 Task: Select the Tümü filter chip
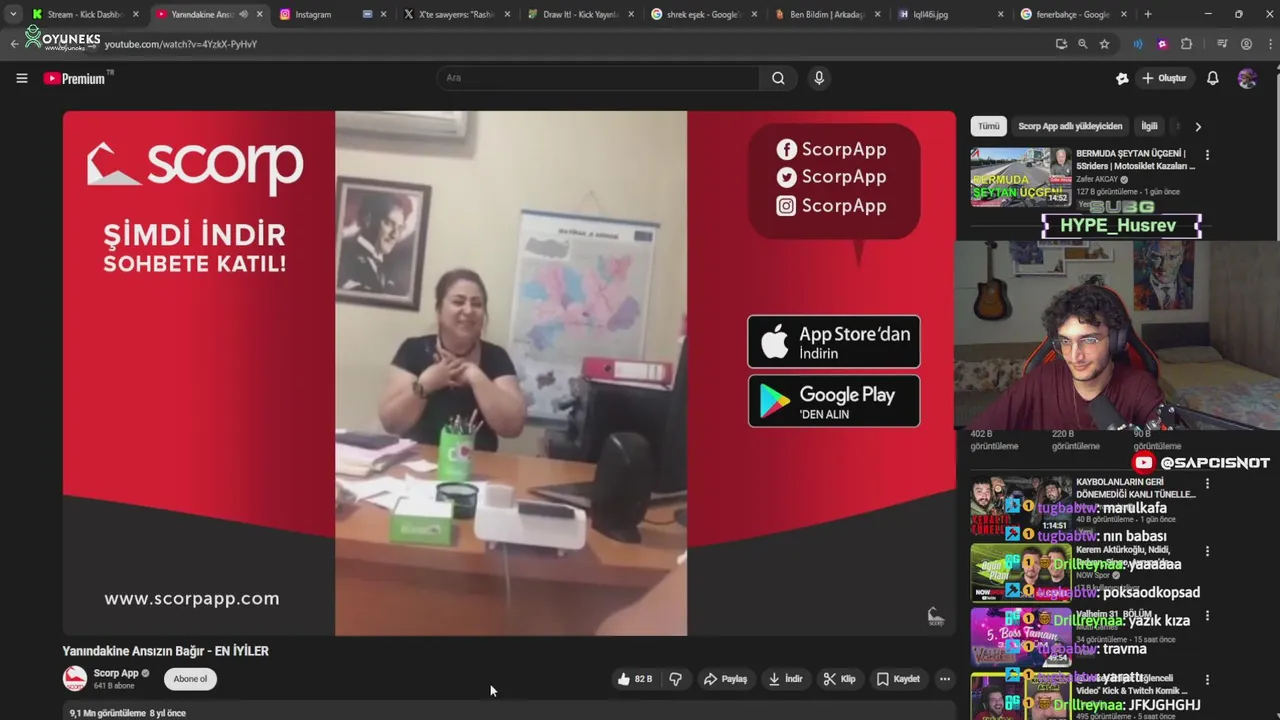[x=988, y=127]
